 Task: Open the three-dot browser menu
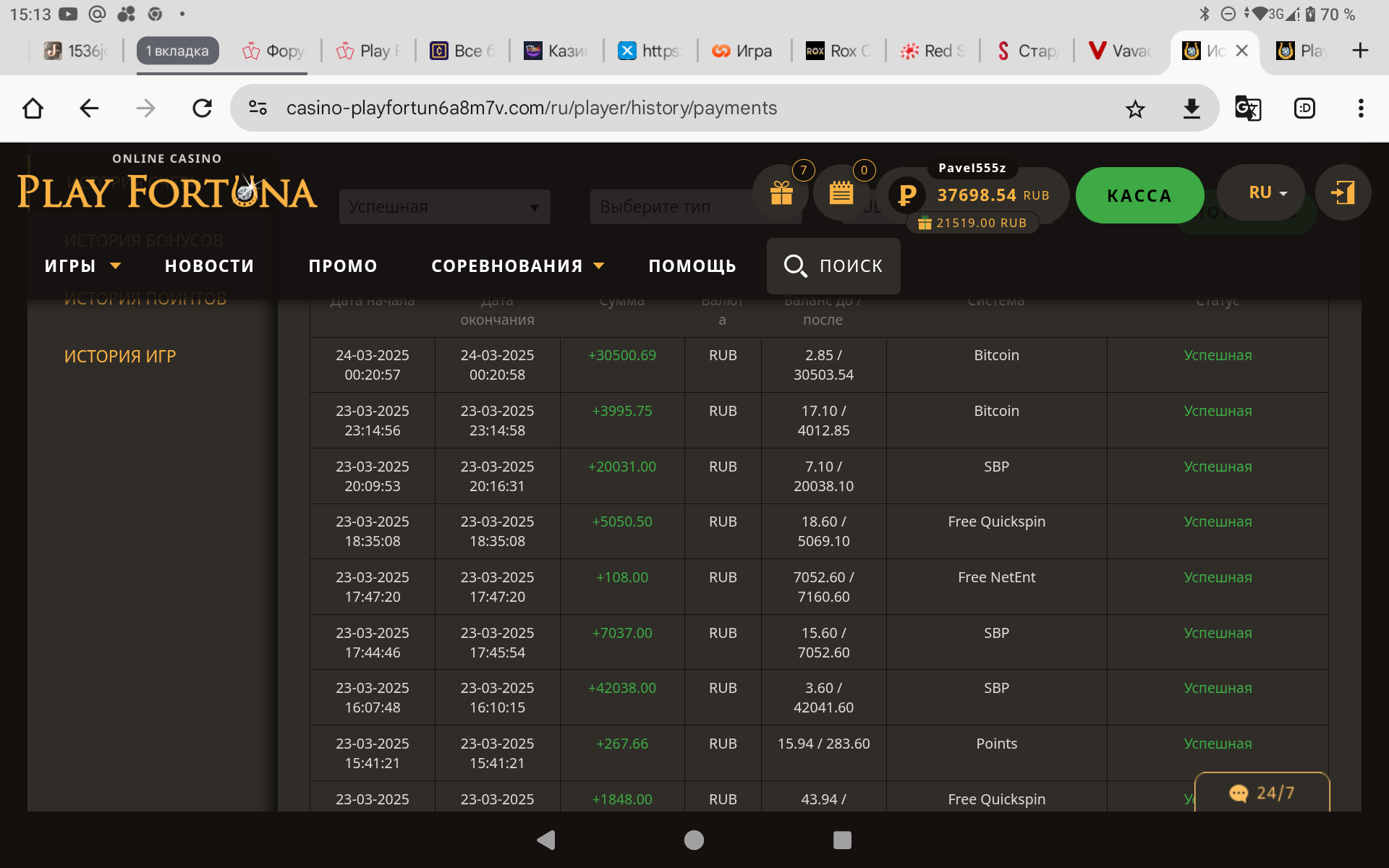[1360, 109]
